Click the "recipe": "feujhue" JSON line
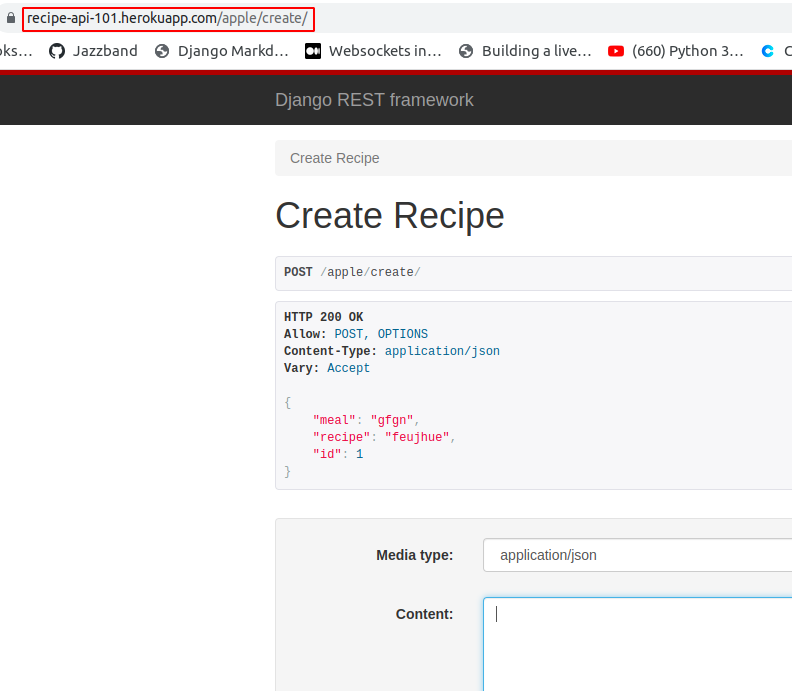The height and width of the screenshot is (691, 792). click(384, 437)
